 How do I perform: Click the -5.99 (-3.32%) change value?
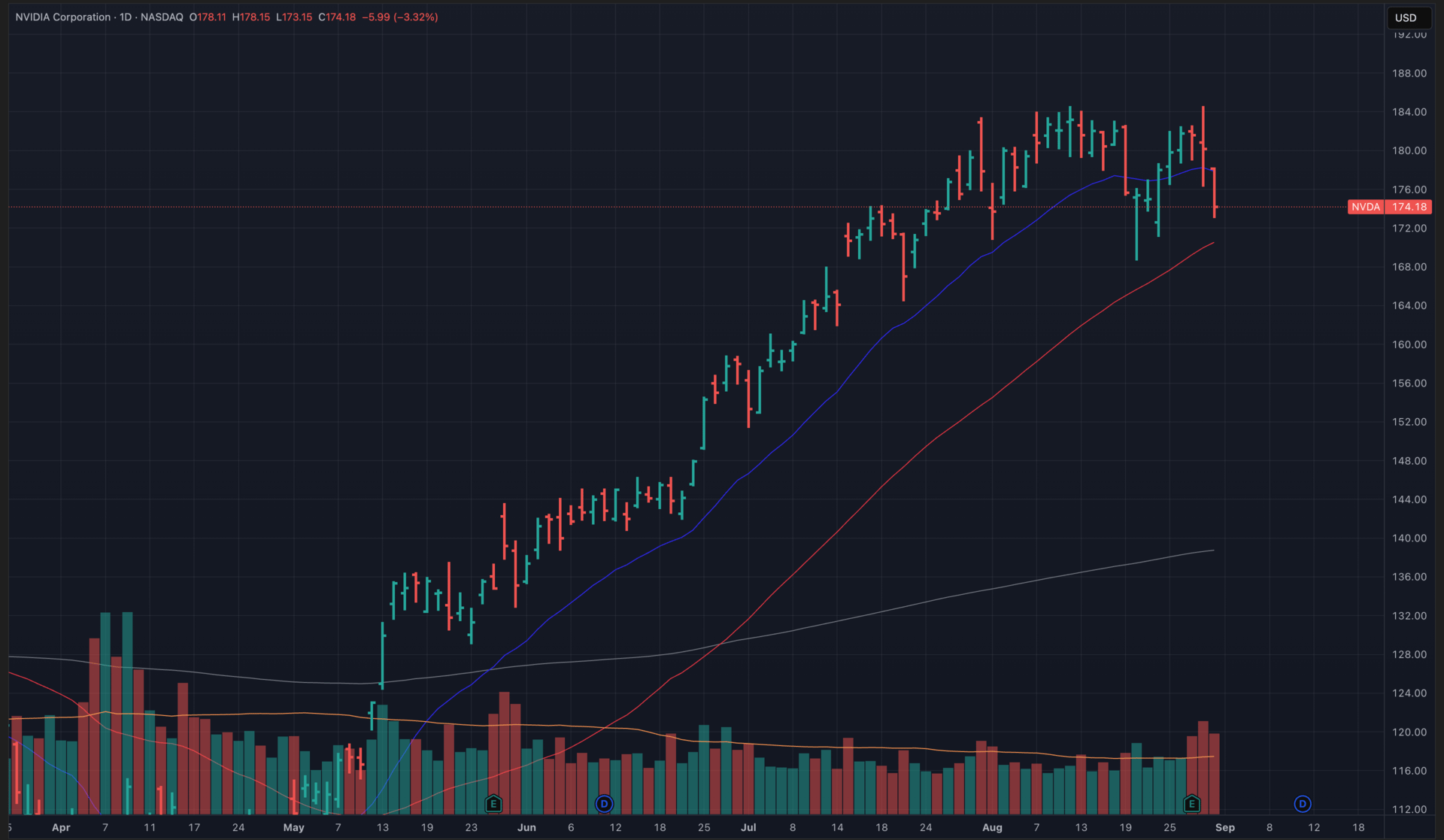(399, 17)
